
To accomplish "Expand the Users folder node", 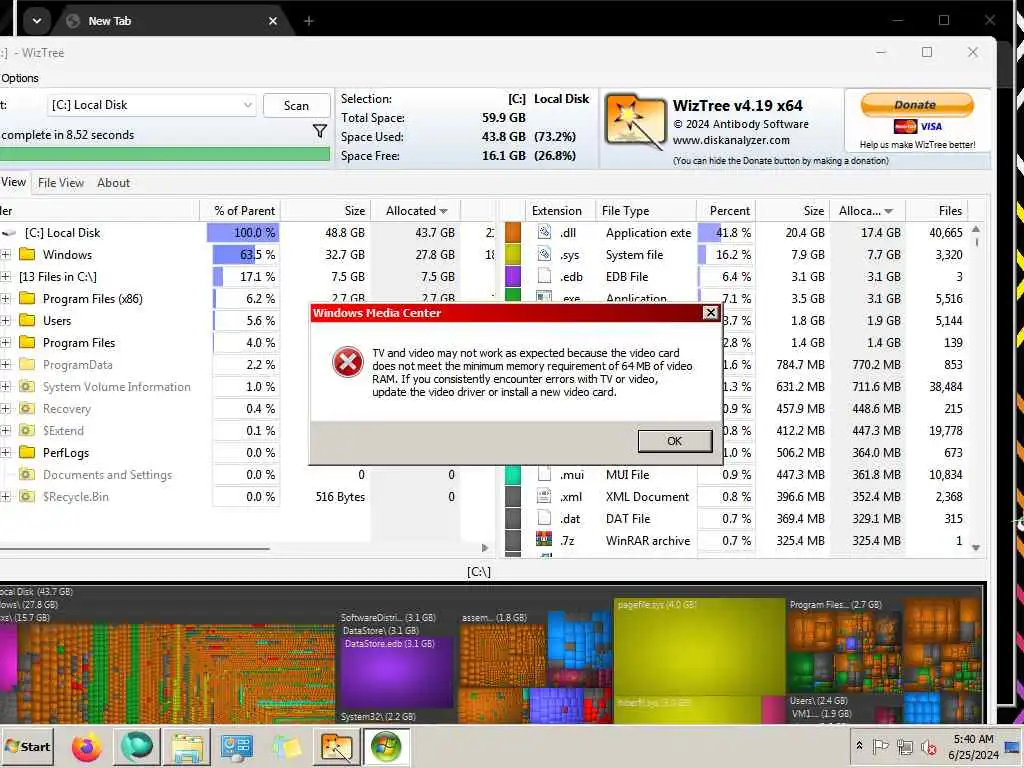I will click(x=5, y=321).
